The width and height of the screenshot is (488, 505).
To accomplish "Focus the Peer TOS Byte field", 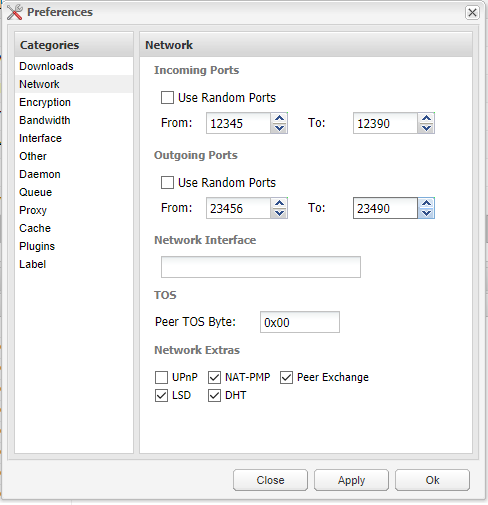I will coord(300,322).
